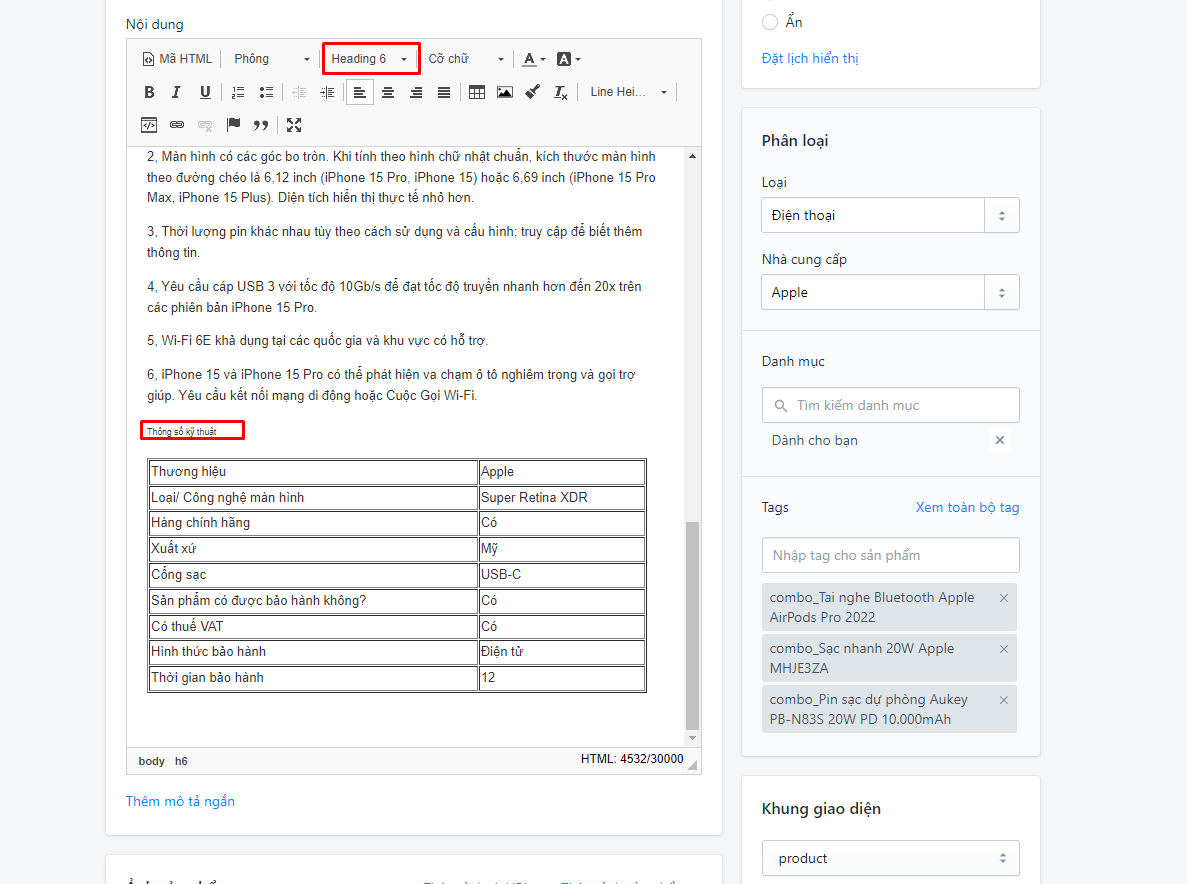Toggle underline formatting
Viewport: 1187px width, 884px height.
click(205, 92)
